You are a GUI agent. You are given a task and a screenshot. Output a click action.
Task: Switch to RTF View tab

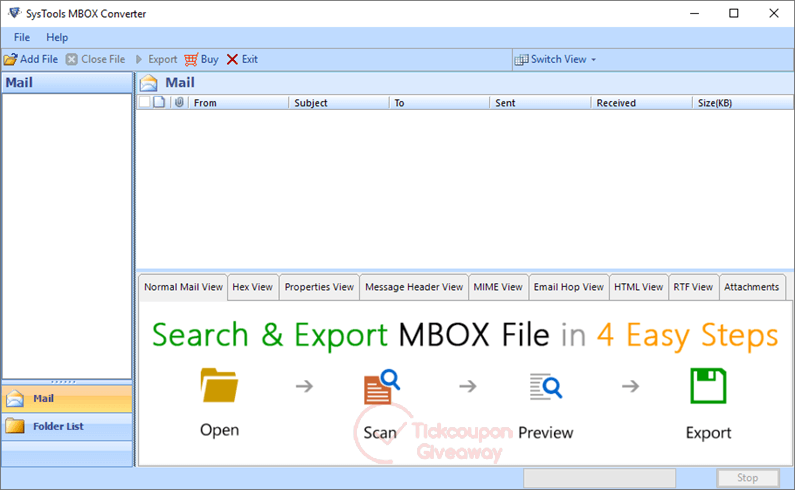point(693,287)
